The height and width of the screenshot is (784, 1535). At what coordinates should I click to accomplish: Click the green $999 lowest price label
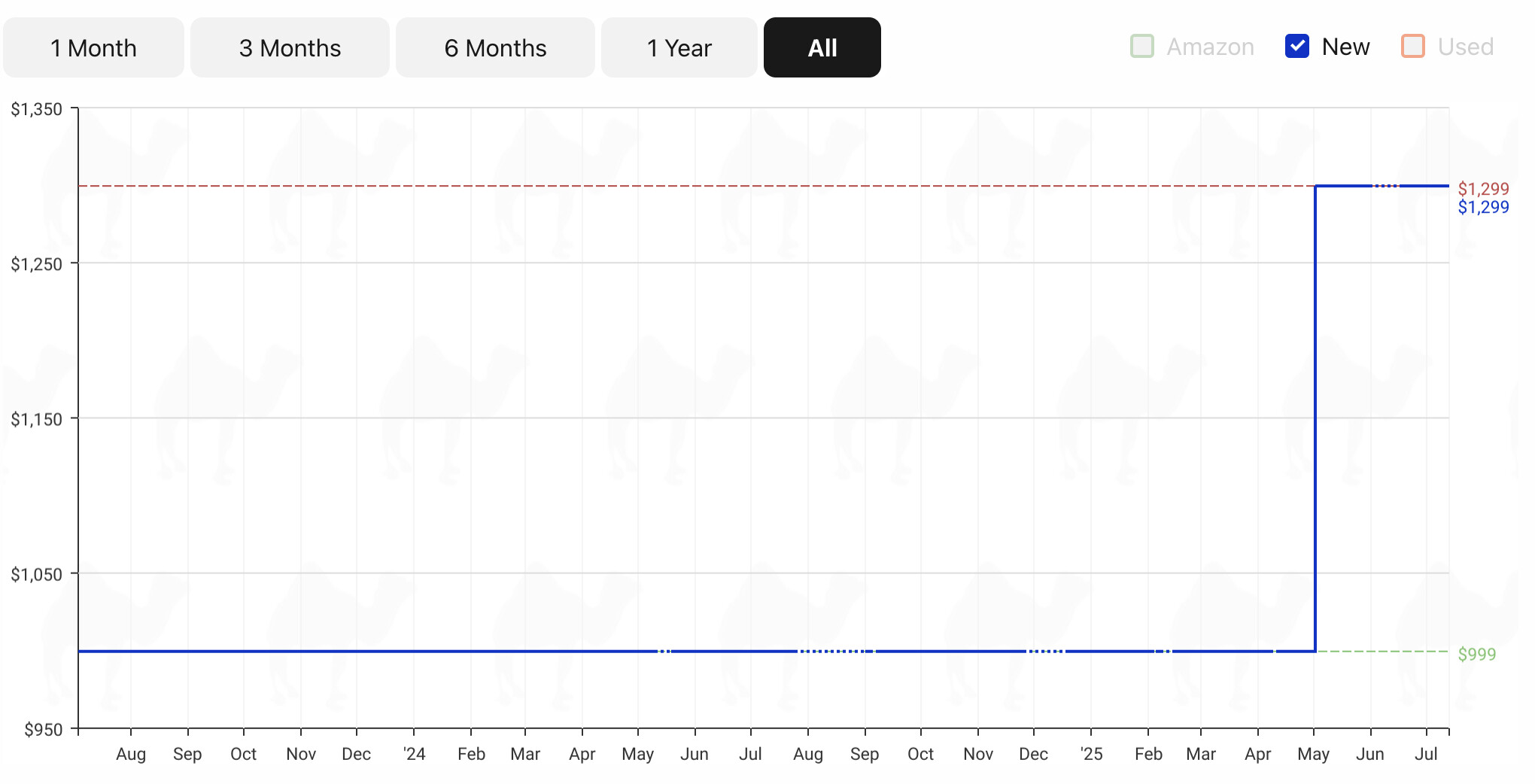(x=1476, y=654)
